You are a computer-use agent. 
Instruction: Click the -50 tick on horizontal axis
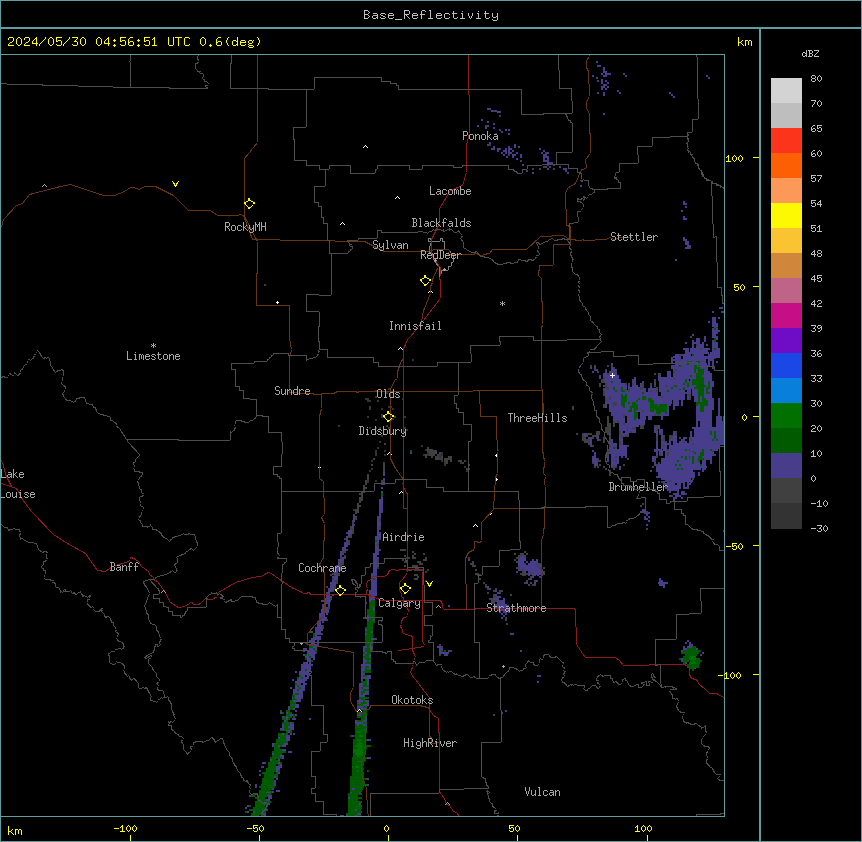[255, 828]
